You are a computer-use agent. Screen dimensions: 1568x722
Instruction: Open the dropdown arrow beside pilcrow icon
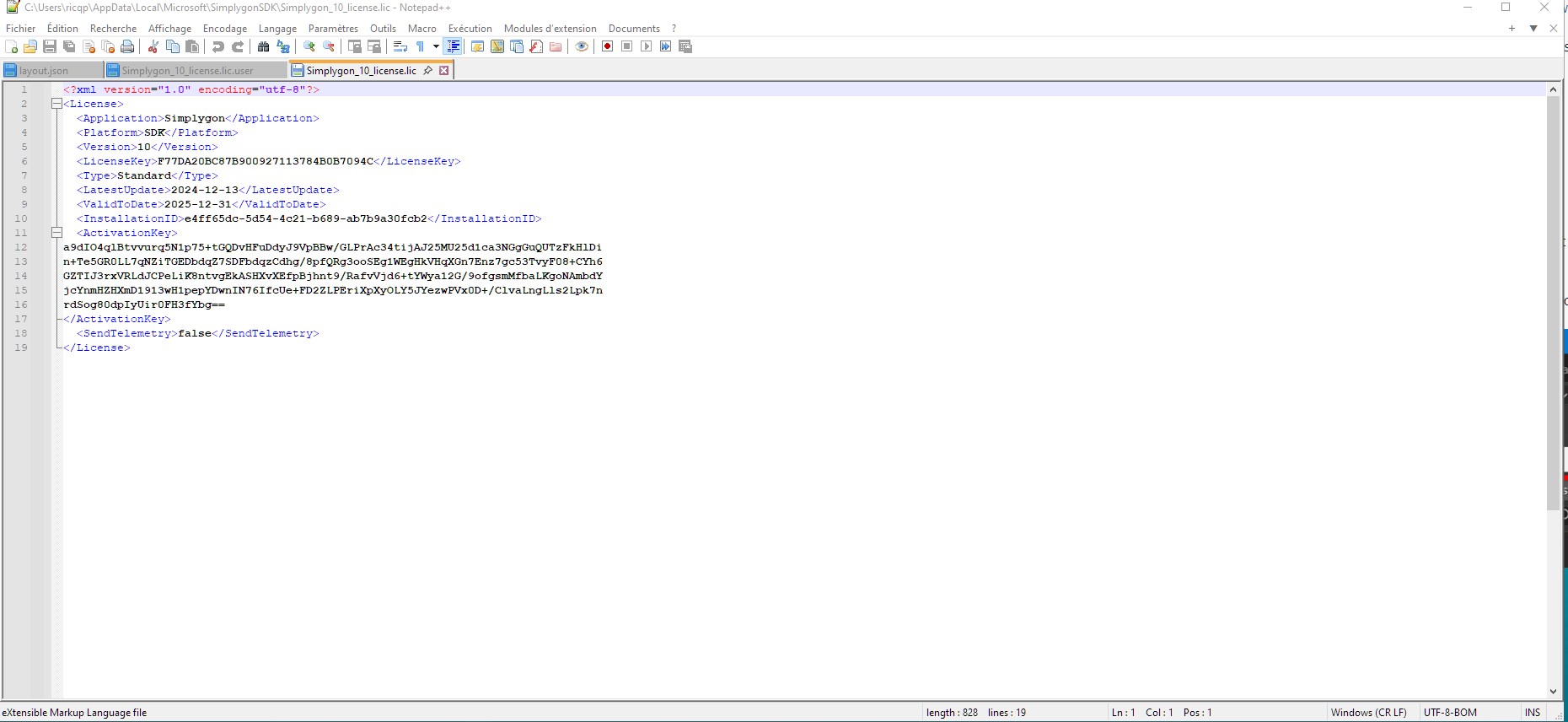pos(436,46)
